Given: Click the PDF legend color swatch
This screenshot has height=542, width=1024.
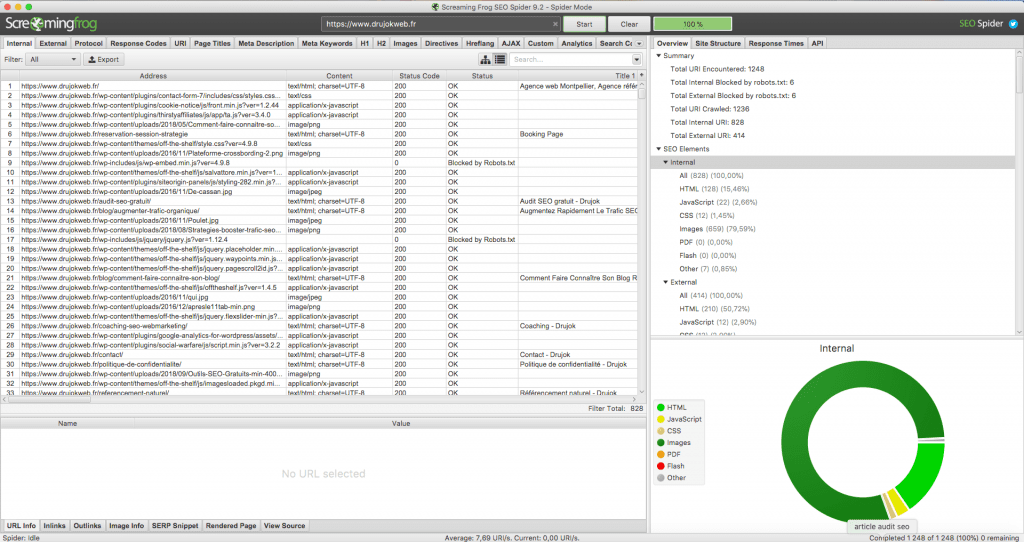Looking at the screenshot, I should pos(660,454).
